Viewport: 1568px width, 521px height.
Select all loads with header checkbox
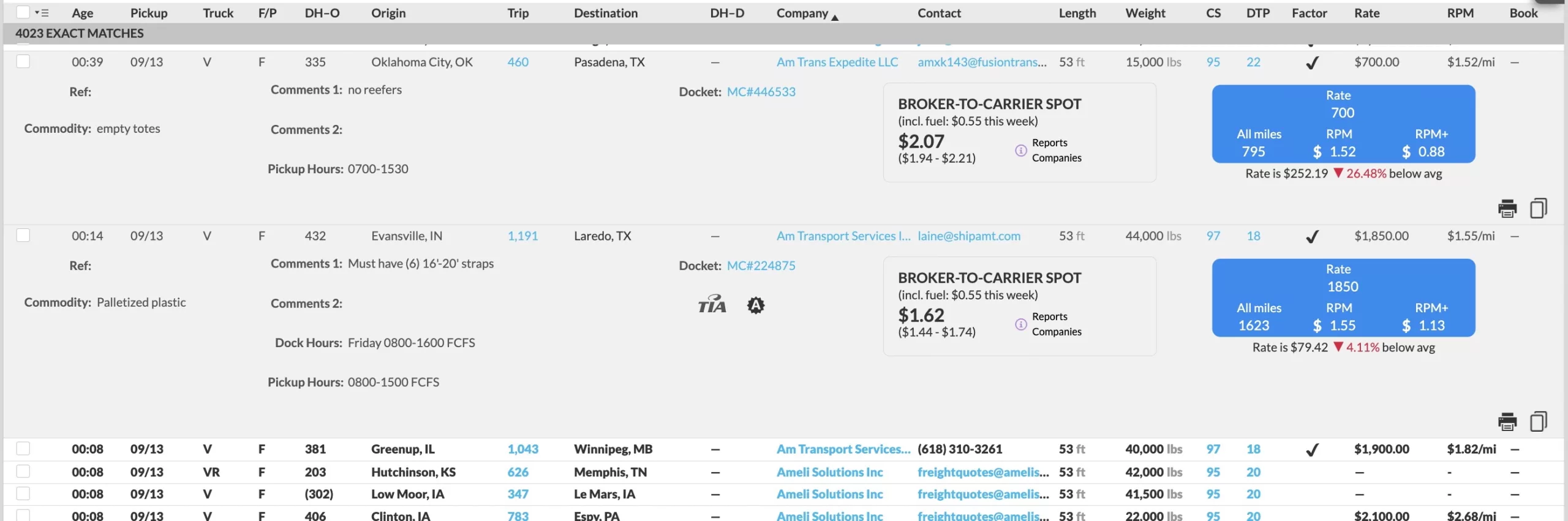(x=23, y=12)
